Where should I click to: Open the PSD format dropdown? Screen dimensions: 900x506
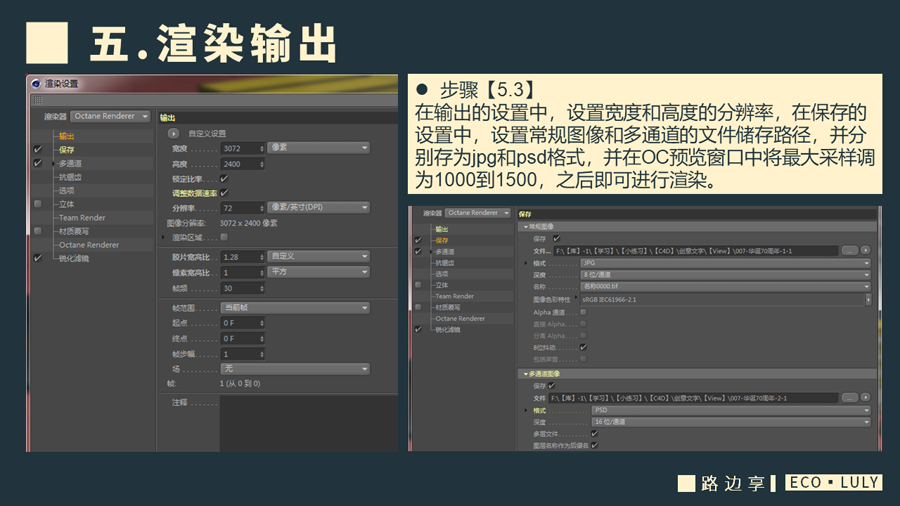[731, 410]
